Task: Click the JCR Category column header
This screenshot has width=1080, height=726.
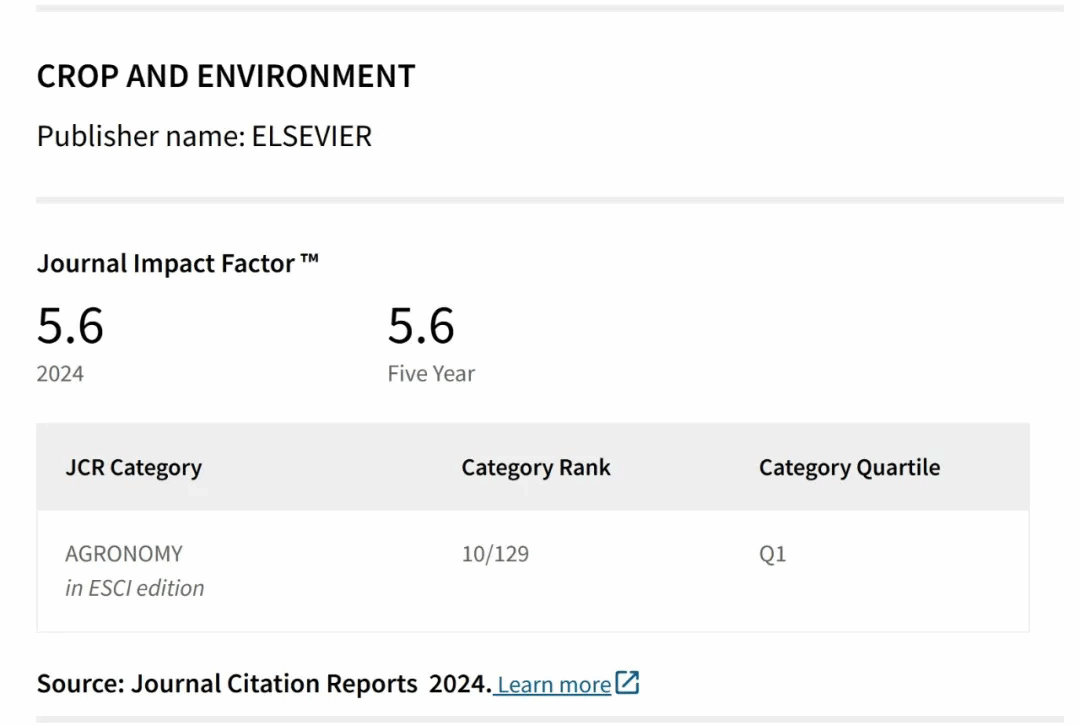Action: tap(133, 467)
